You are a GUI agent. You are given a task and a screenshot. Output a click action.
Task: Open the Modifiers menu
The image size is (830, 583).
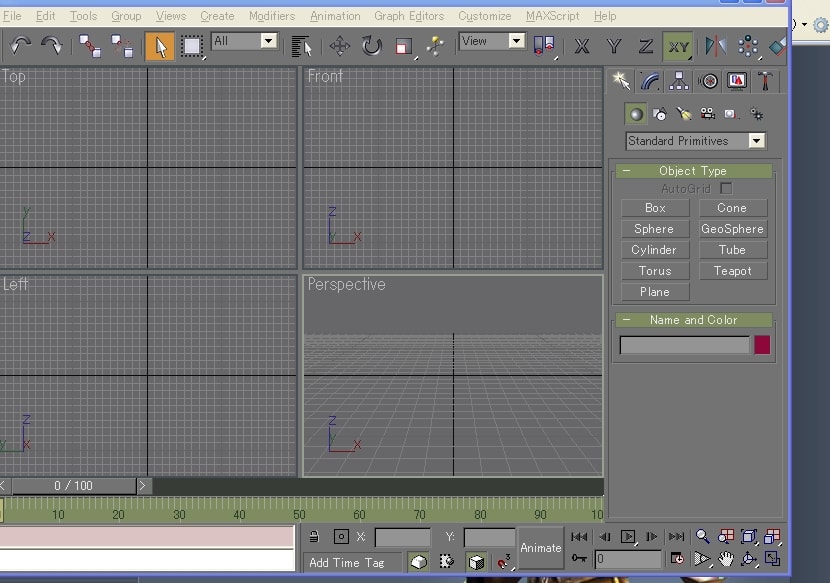pos(272,16)
